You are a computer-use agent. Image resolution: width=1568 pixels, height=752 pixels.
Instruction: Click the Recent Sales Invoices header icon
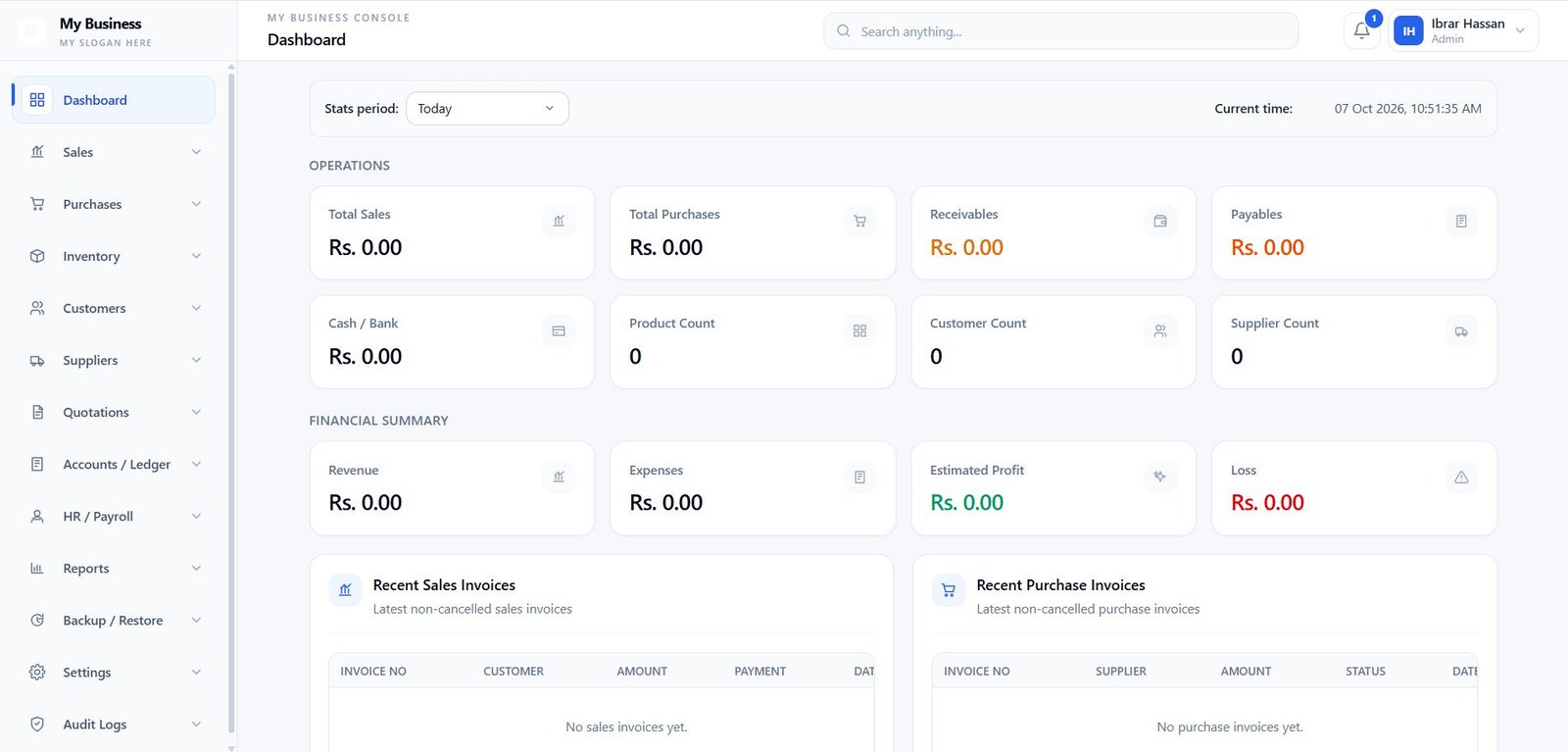click(345, 590)
